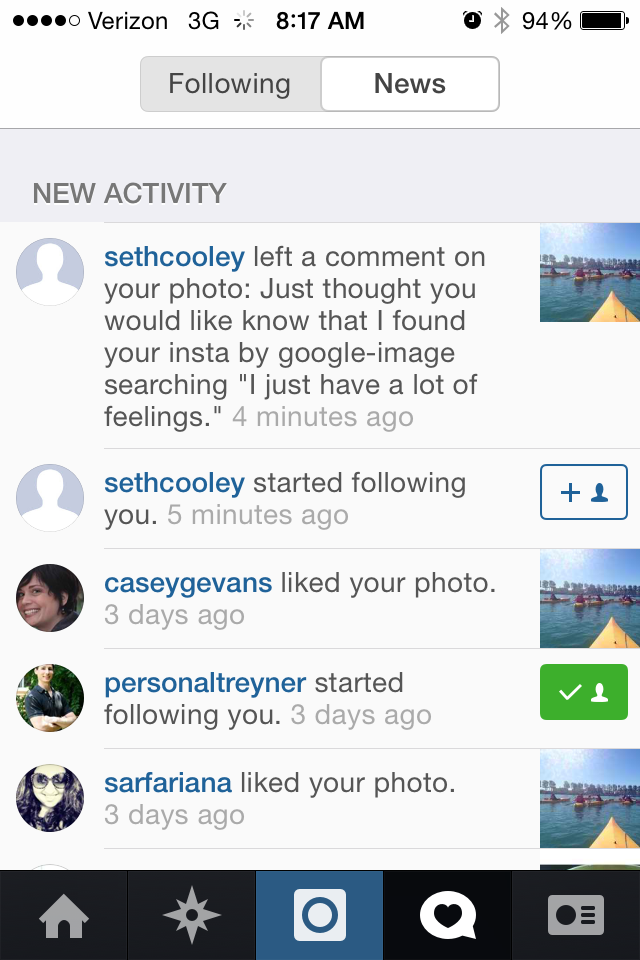Viewport: 640px width, 960px height.
Task: Tap the camera capture button icon
Action: [x=320, y=915]
